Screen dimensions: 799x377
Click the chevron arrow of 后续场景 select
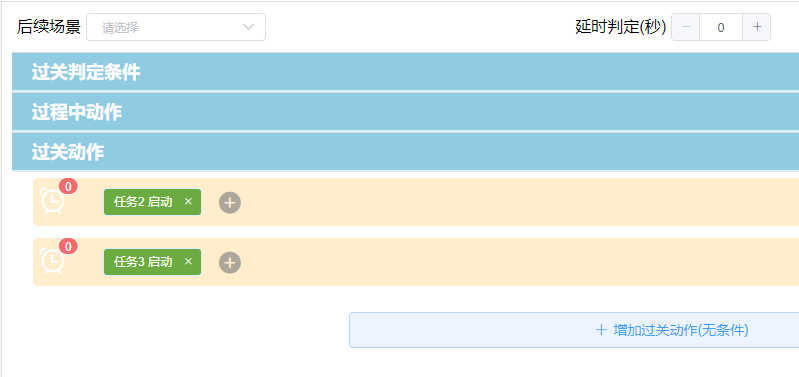click(248, 27)
